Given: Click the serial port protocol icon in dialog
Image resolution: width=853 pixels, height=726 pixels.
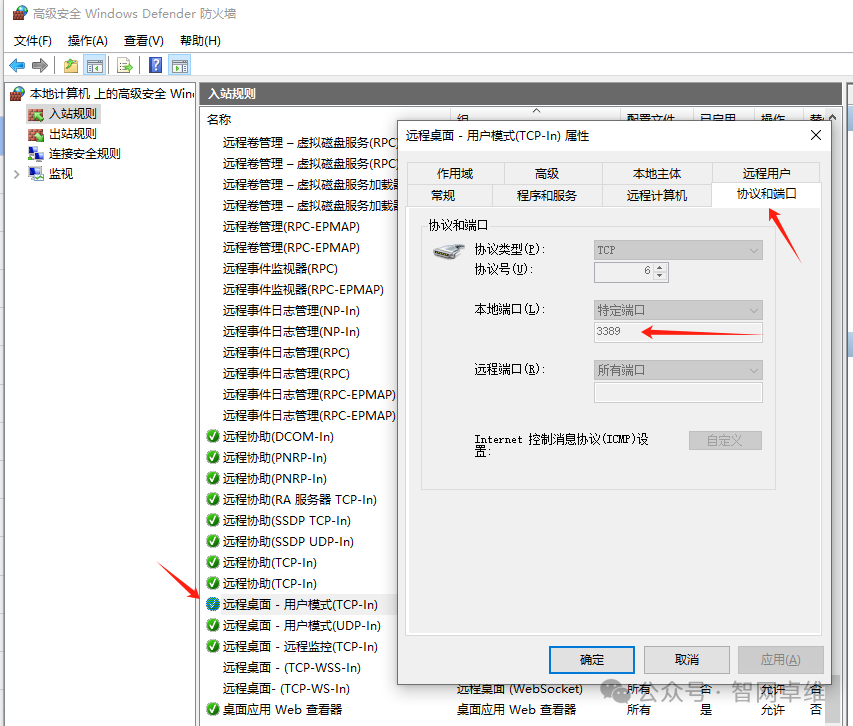Looking at the screenshot, I should (x=448, y=251).
